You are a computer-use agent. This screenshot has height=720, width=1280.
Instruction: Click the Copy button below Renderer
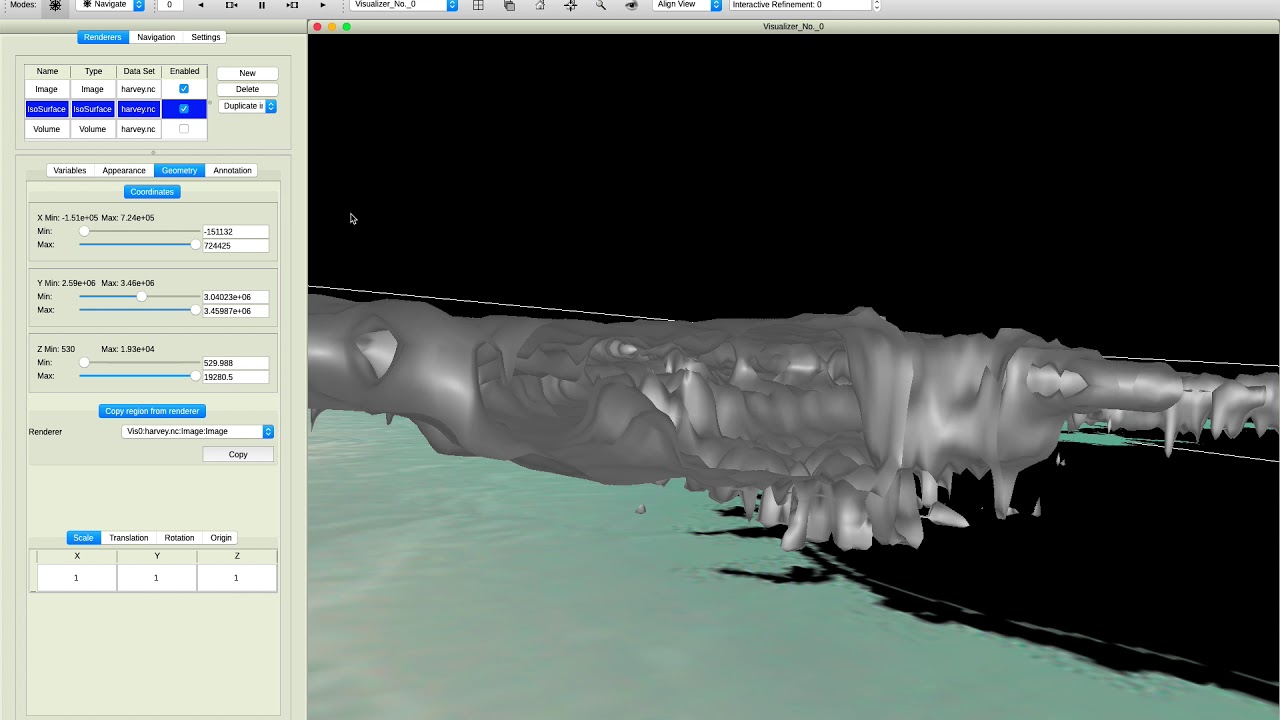tap(238, 455)
